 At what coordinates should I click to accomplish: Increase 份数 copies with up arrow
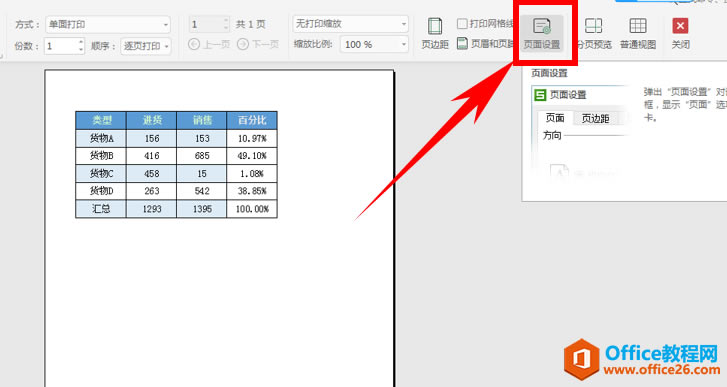(x=81, y=42)
